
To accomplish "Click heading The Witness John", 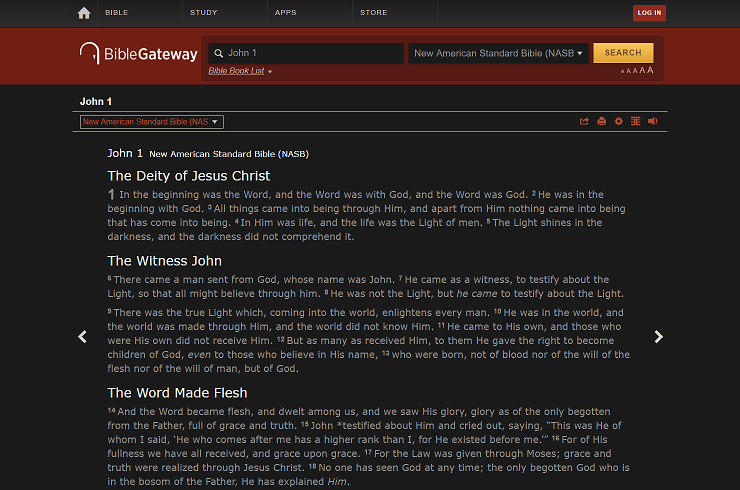I will 164,261.
